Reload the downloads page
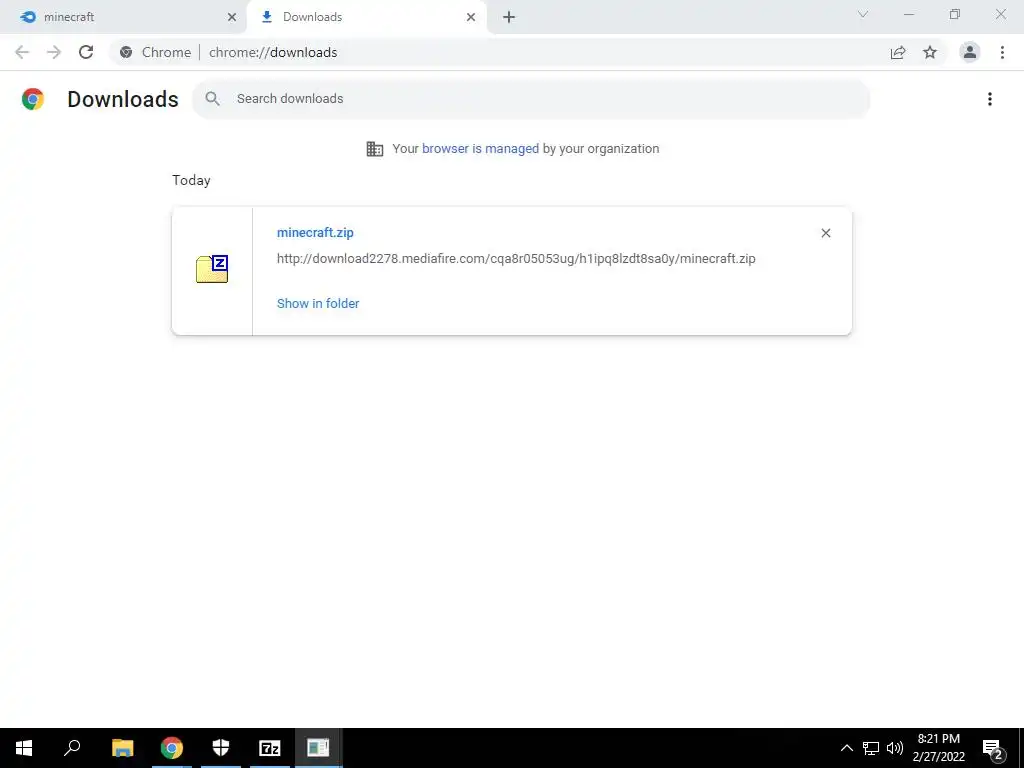The height and width of the screenshot is (768, 1024). [x=86, y=52]
